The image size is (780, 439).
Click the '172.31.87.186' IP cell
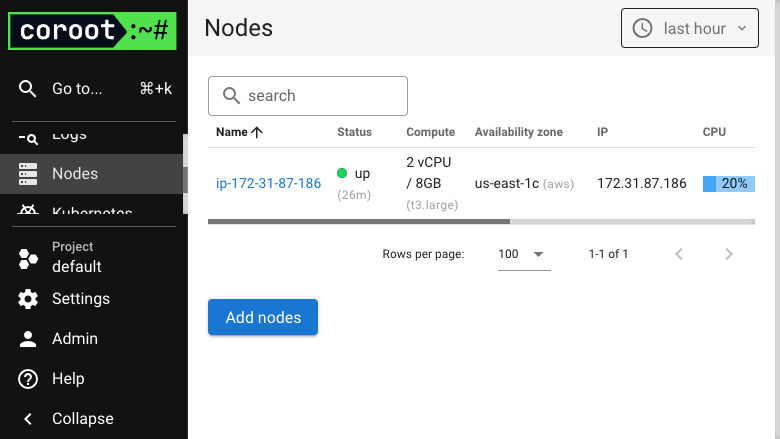click(x=642, y=183)
